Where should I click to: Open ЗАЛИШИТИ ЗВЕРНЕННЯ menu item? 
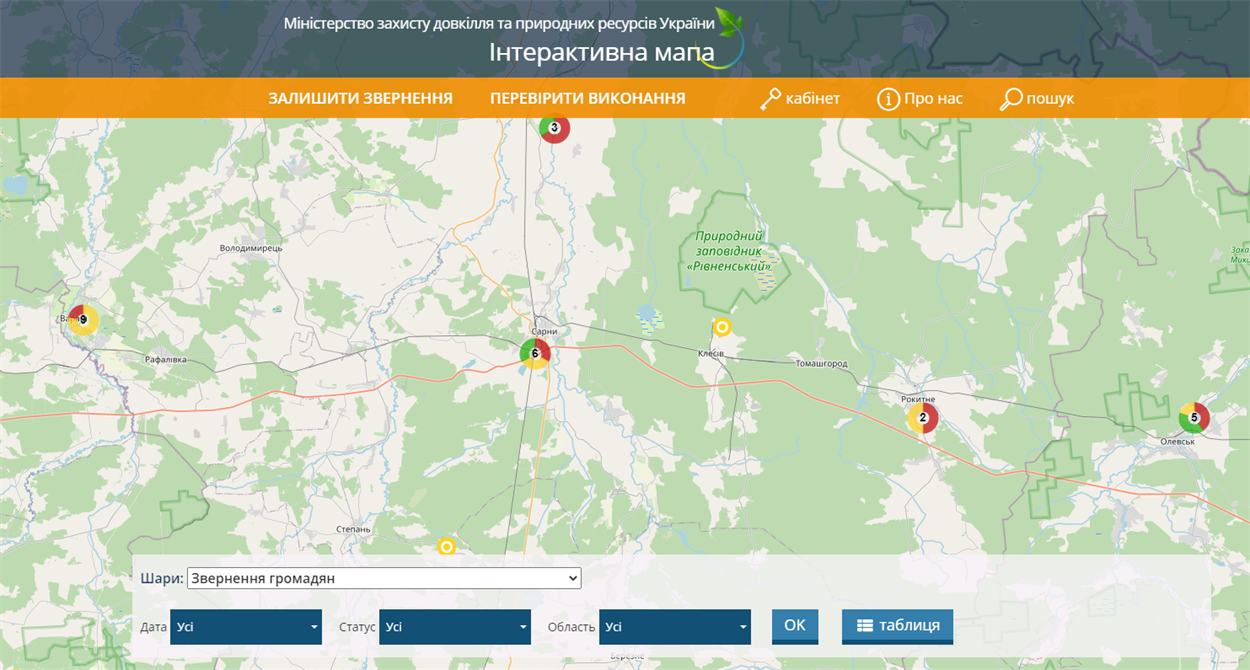point(360,98)
